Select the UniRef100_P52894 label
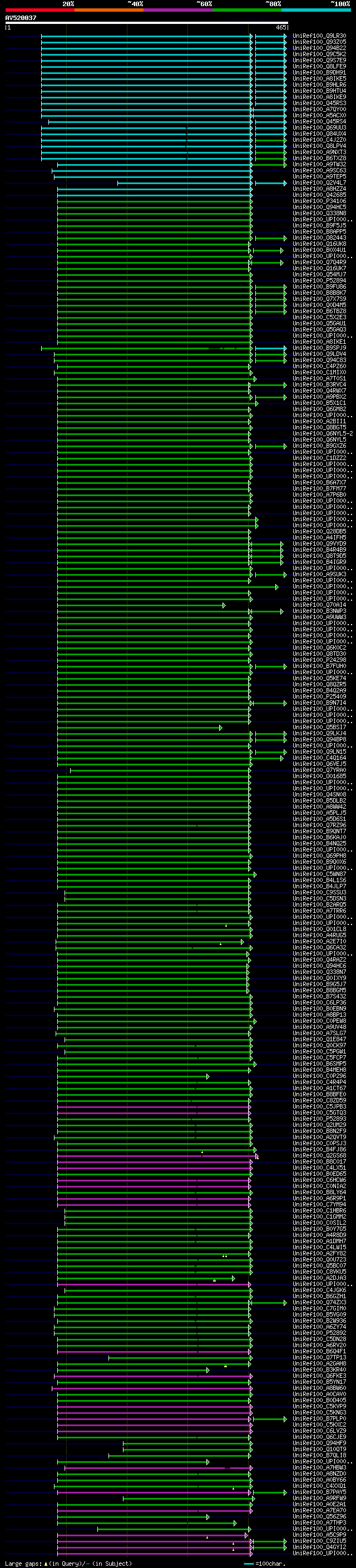Viewport: 356px width, 1568px height. coord(319,280)
